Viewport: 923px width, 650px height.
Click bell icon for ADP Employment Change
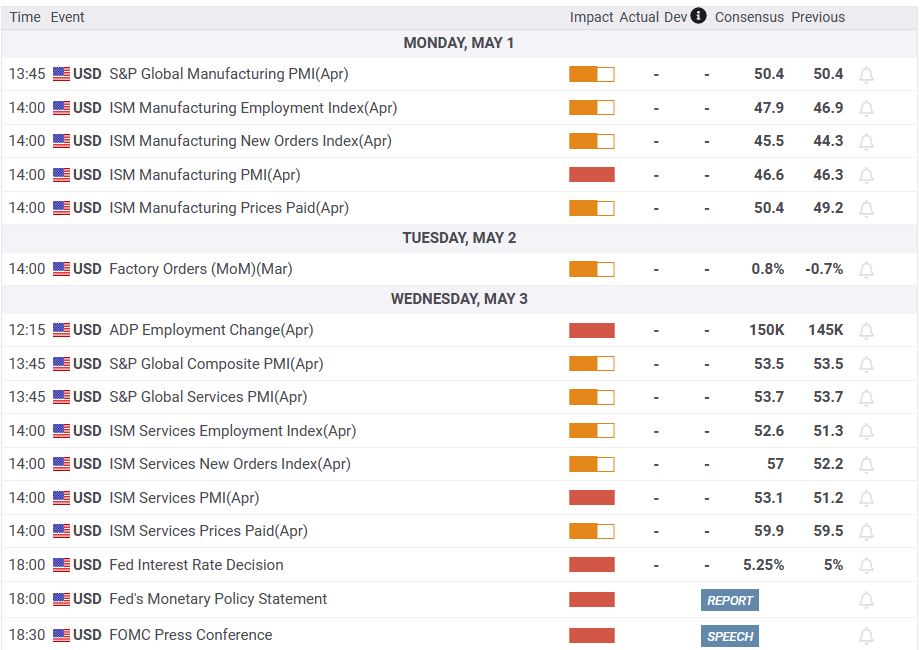tap(866, 331)
